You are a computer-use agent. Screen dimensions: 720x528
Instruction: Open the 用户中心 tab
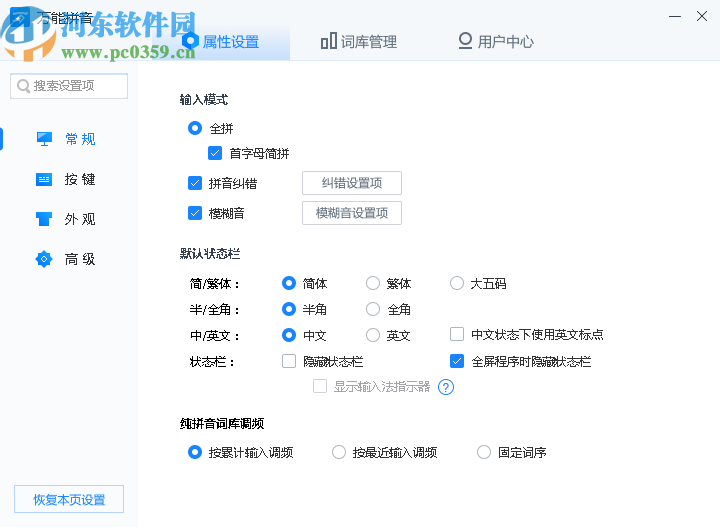(495, 42)
